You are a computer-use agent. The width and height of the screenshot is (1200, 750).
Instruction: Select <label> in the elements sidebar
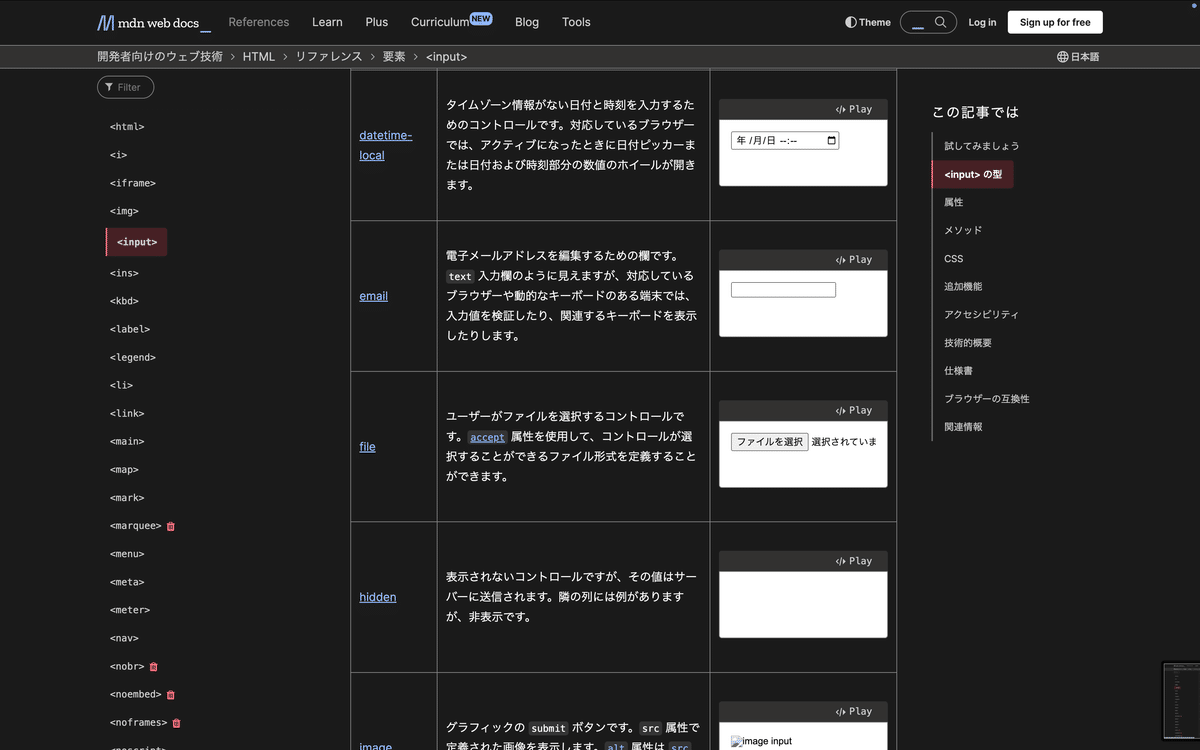point(131,328)
